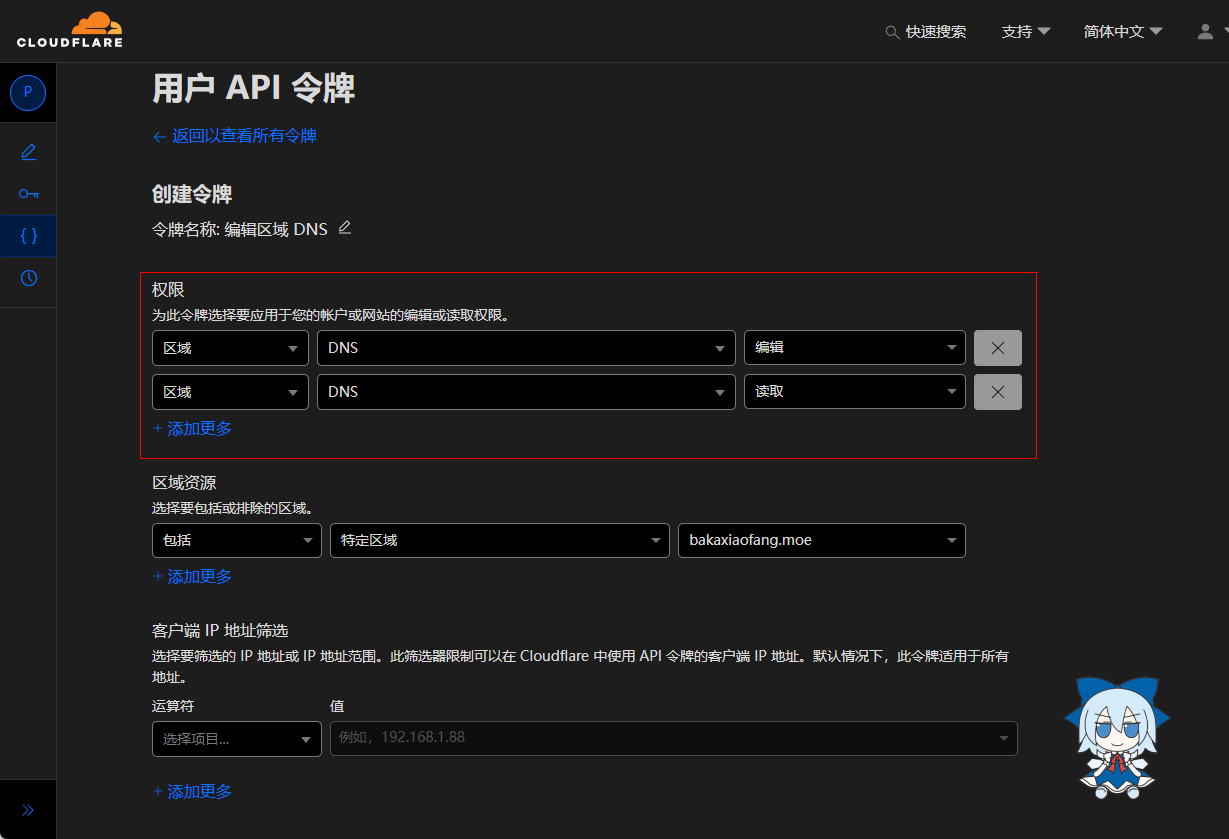The height and width of the screenshot is (839, 1229).
Task: Edit token name with pencil icon
Action: coord(345,228)
